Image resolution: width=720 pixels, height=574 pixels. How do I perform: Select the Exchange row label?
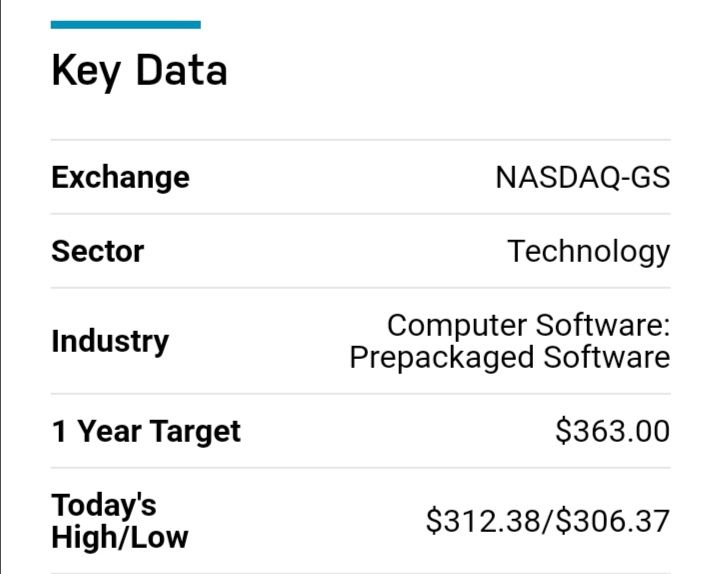click(x=120, y=177)
